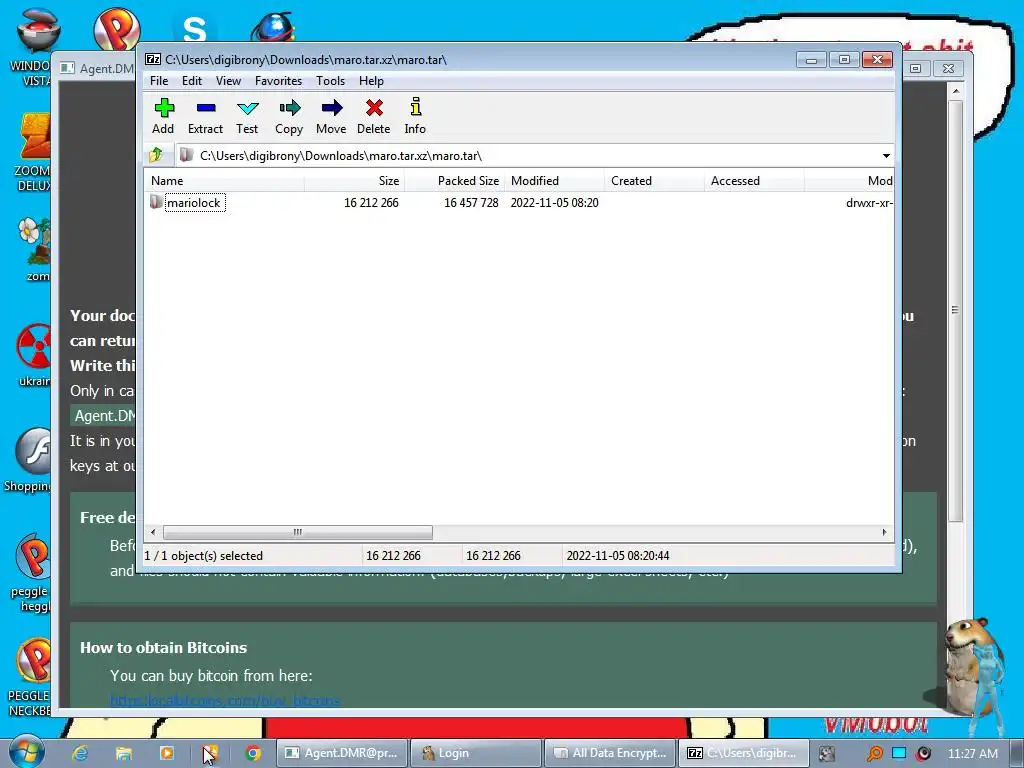Click the taskbar clock 11:27 AM
1024x768 pixels.
pyautogui.click(x=973, y=754)
